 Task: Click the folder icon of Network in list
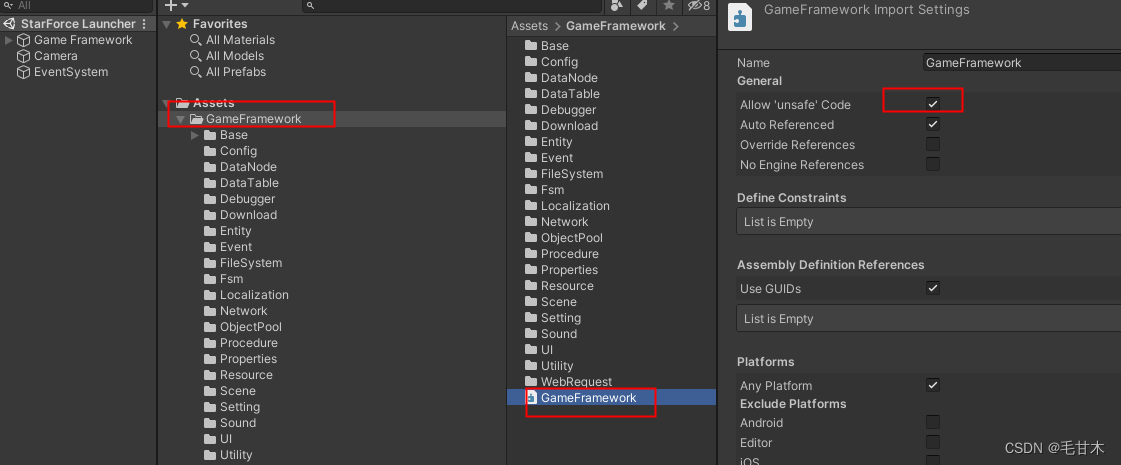pos(530,222)
